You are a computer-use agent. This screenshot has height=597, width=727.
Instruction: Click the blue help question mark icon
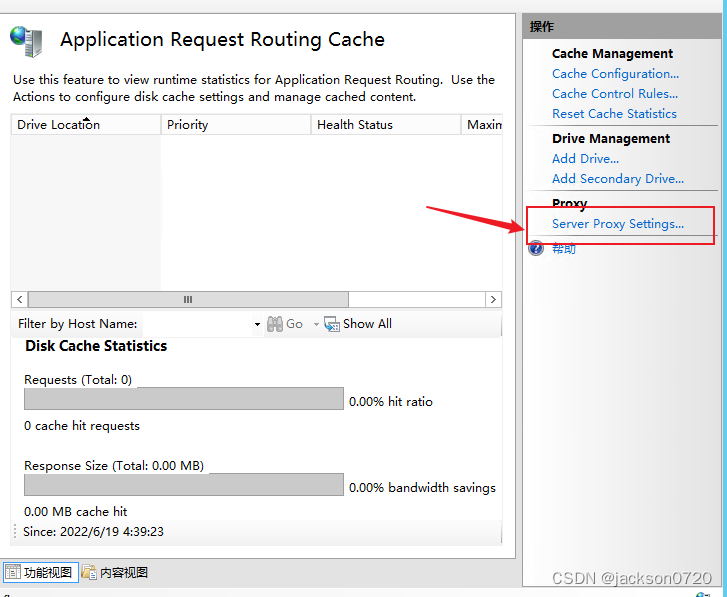(536, 248)
